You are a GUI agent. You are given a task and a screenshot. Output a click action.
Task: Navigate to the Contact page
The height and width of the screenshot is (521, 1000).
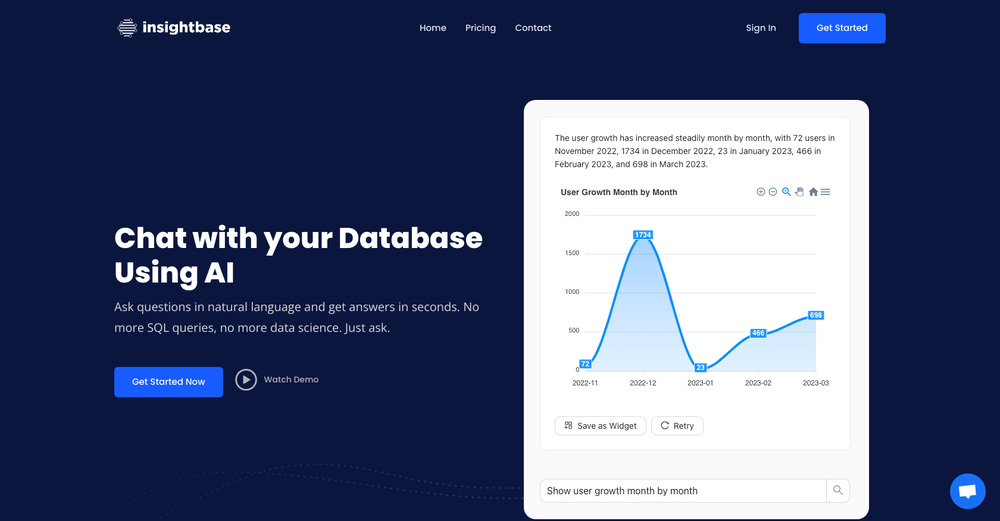tap(533, 28)
